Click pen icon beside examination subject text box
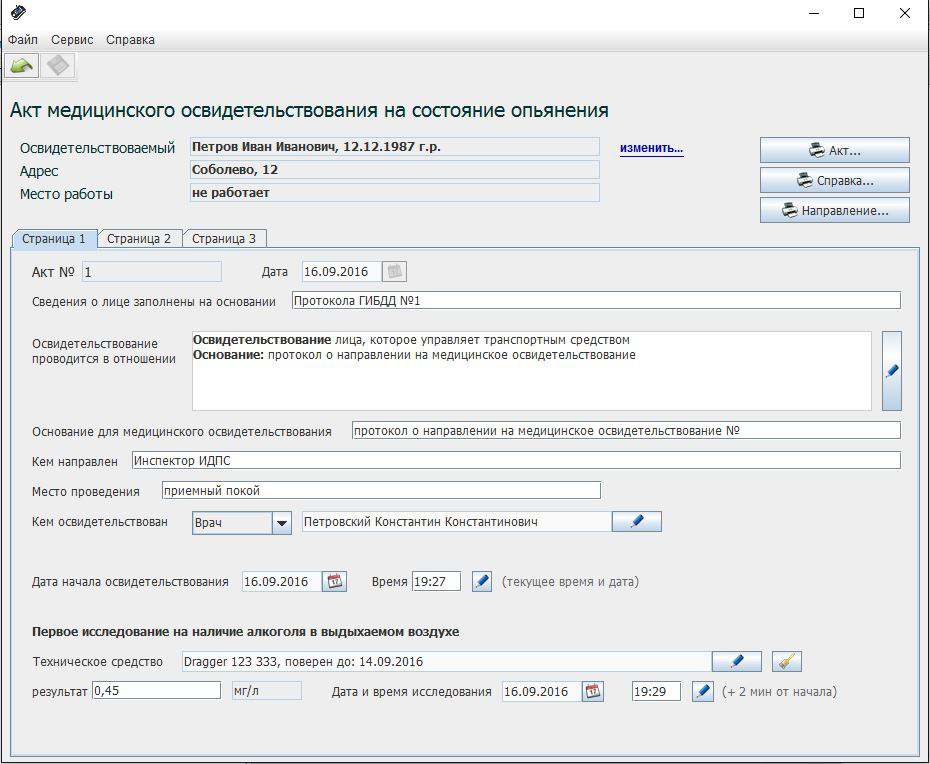930x764 pixels. [x=891, y=371]
